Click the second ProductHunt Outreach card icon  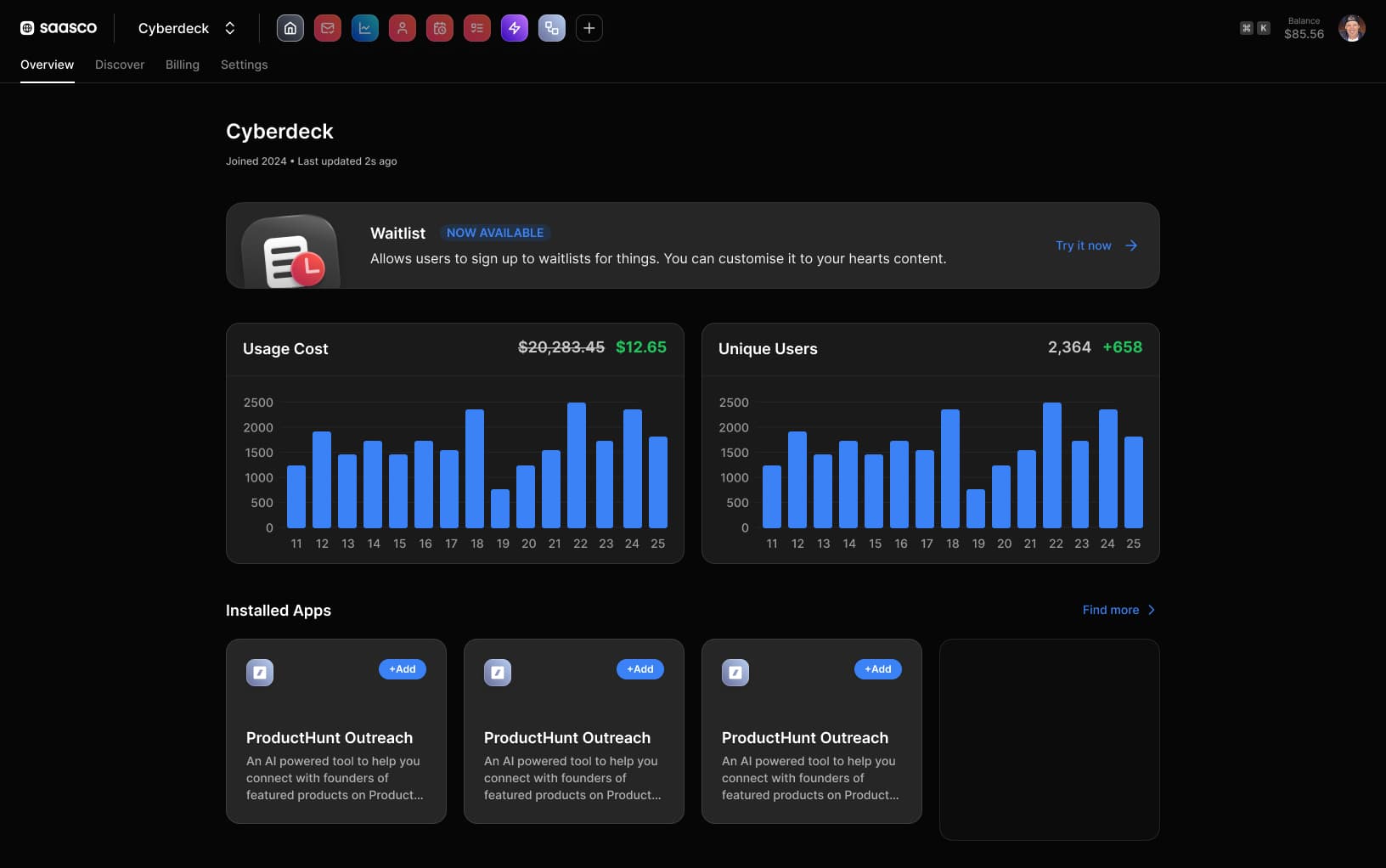(498, 673)
